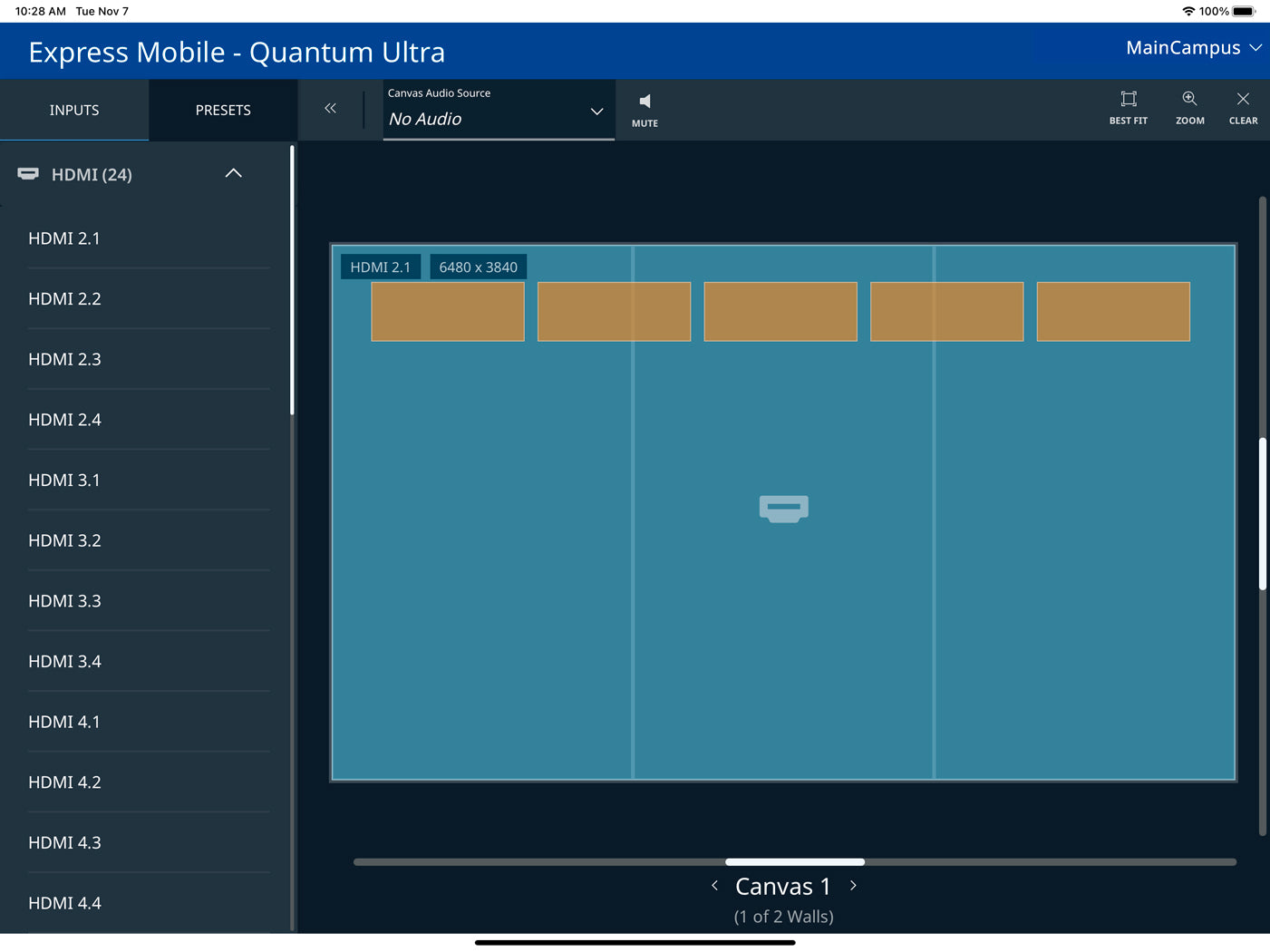Click the vertical canvas scrollbar thumb
The width and height of the screenshot is (1270, 952).
1262,514
